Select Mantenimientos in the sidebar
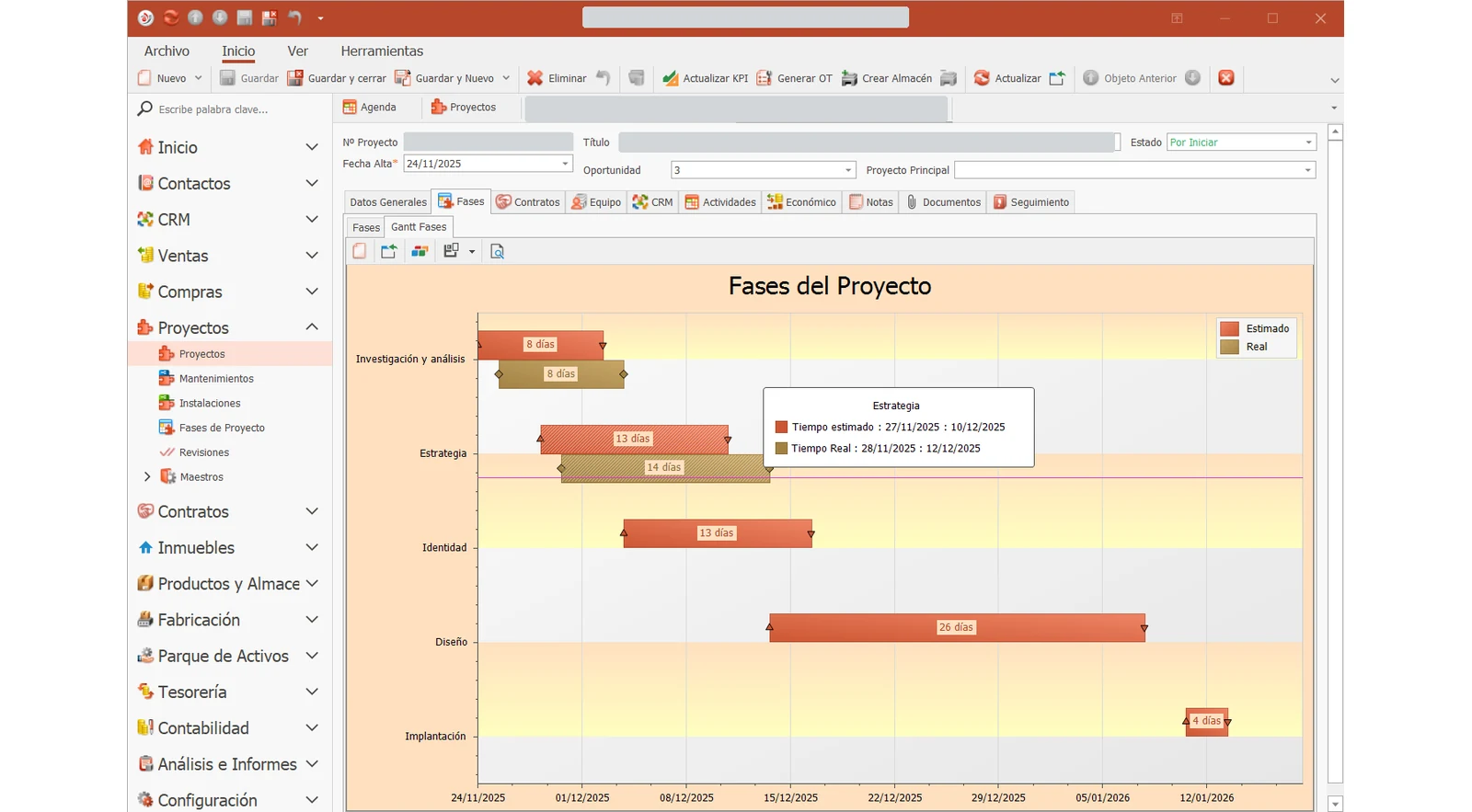The height and width of the screenshot is (812, 1472). [x=216, y=379]
